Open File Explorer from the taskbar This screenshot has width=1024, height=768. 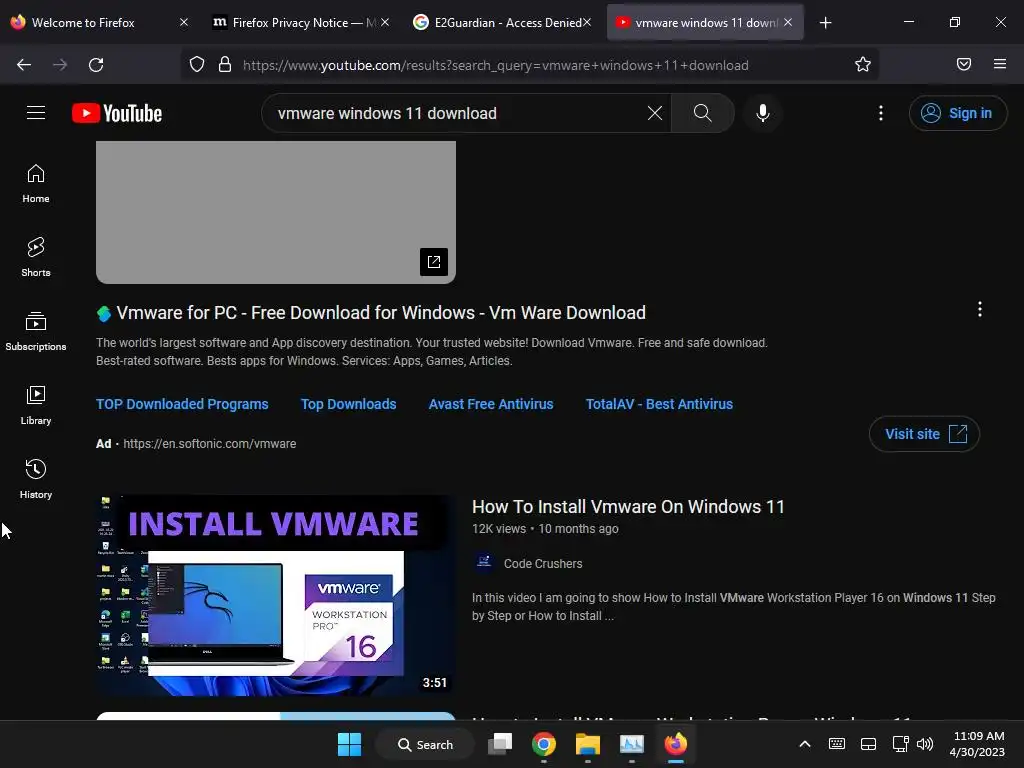tap(587, 744)
